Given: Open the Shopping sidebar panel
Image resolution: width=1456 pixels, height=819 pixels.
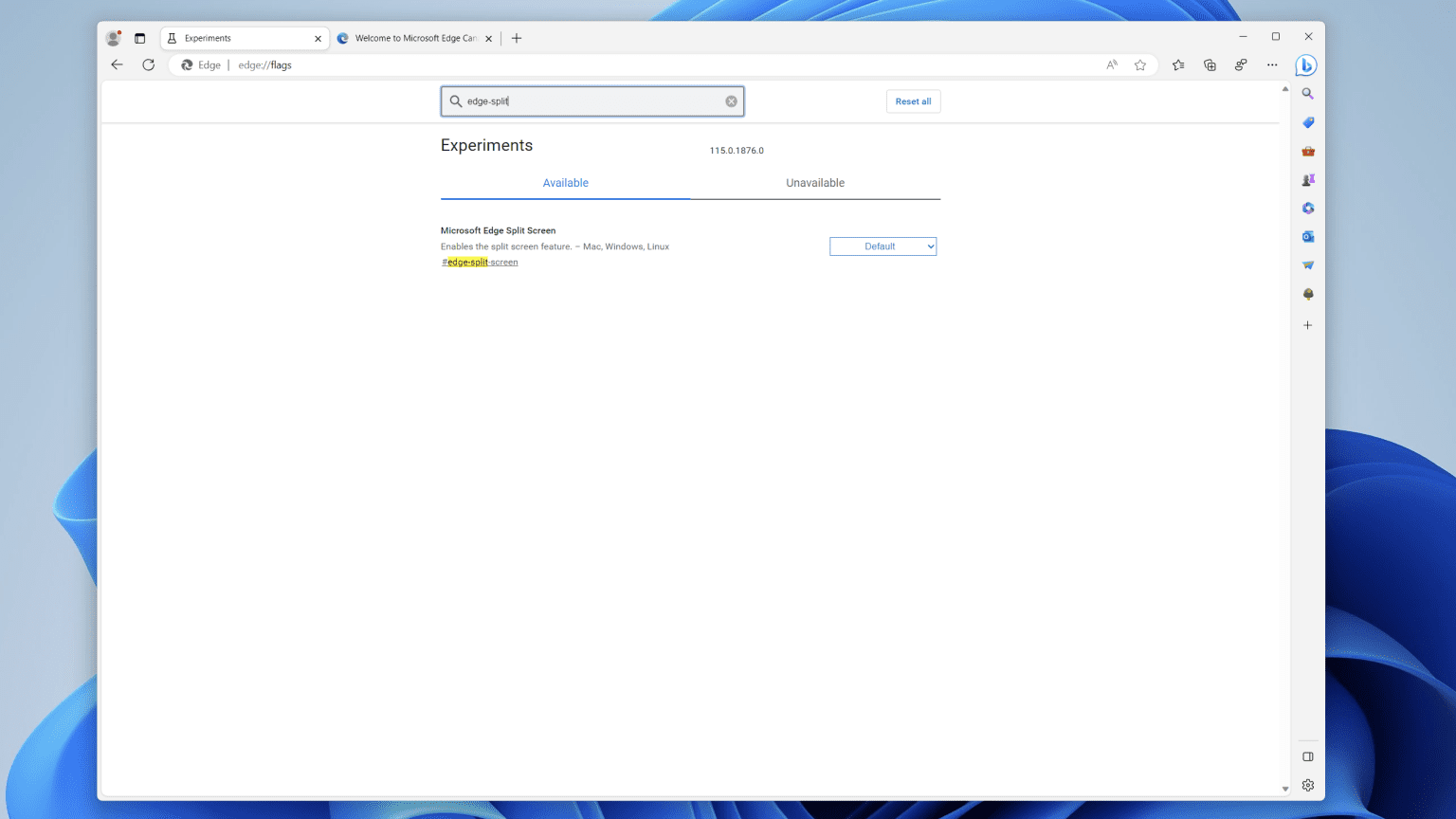Looking at the screenshot, I should [1307, 122].
